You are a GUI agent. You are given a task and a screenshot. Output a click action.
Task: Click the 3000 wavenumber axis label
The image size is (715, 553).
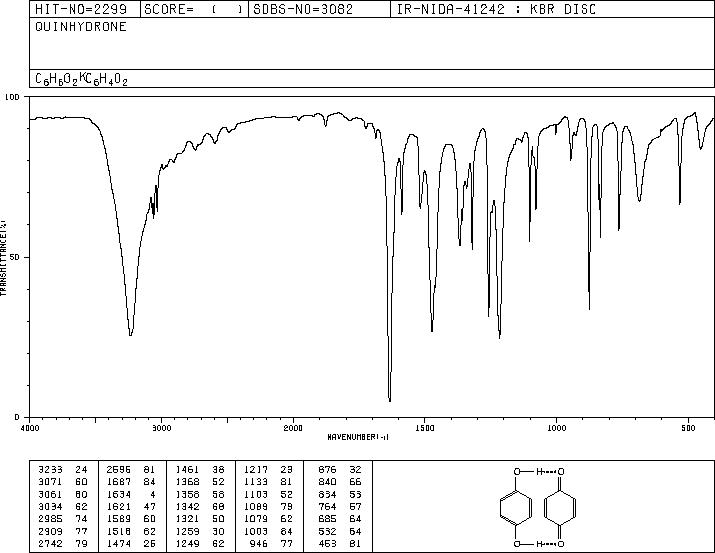tap(161, 428)
